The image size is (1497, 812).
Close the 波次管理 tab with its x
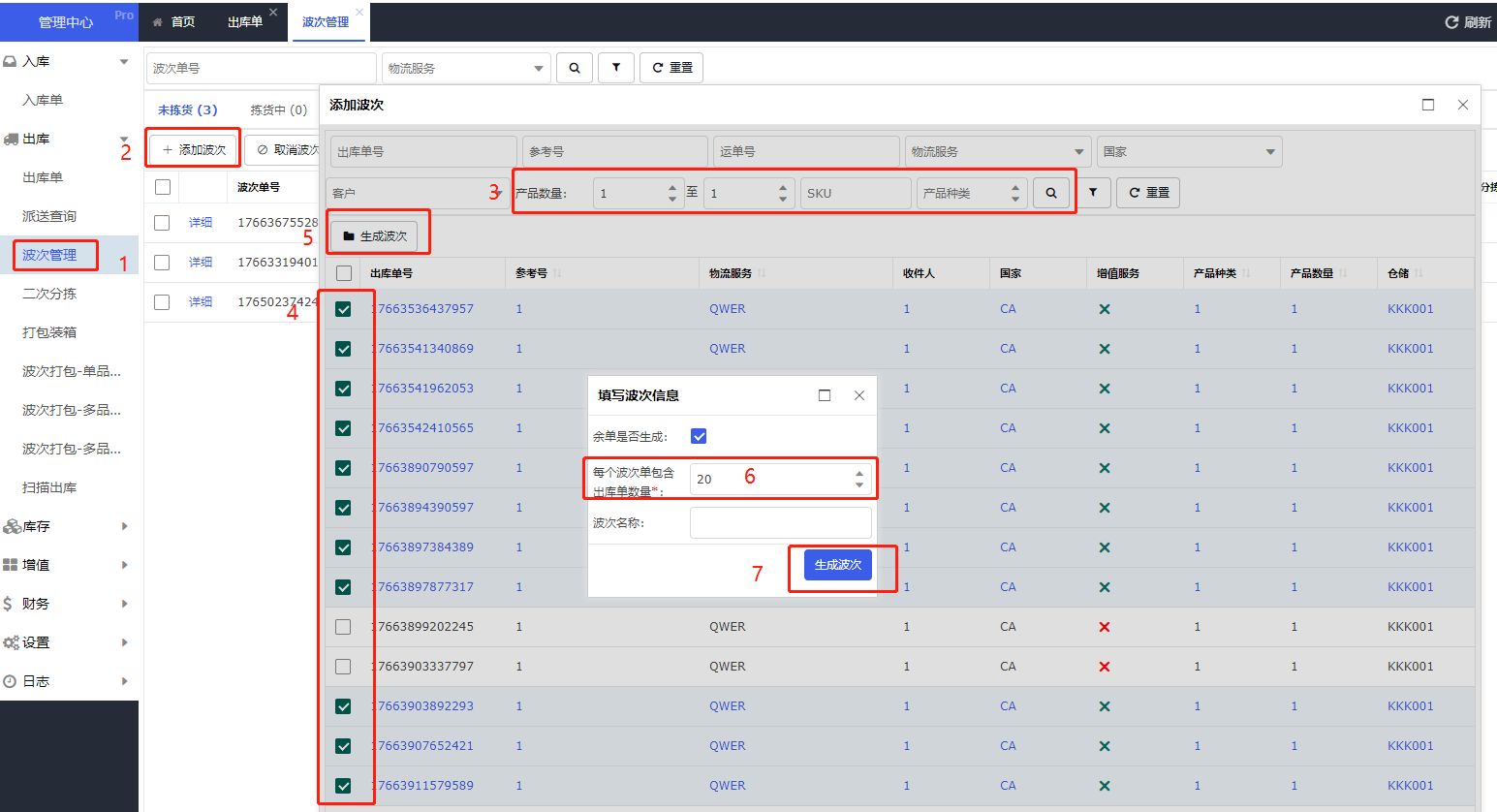click(359, 13)
